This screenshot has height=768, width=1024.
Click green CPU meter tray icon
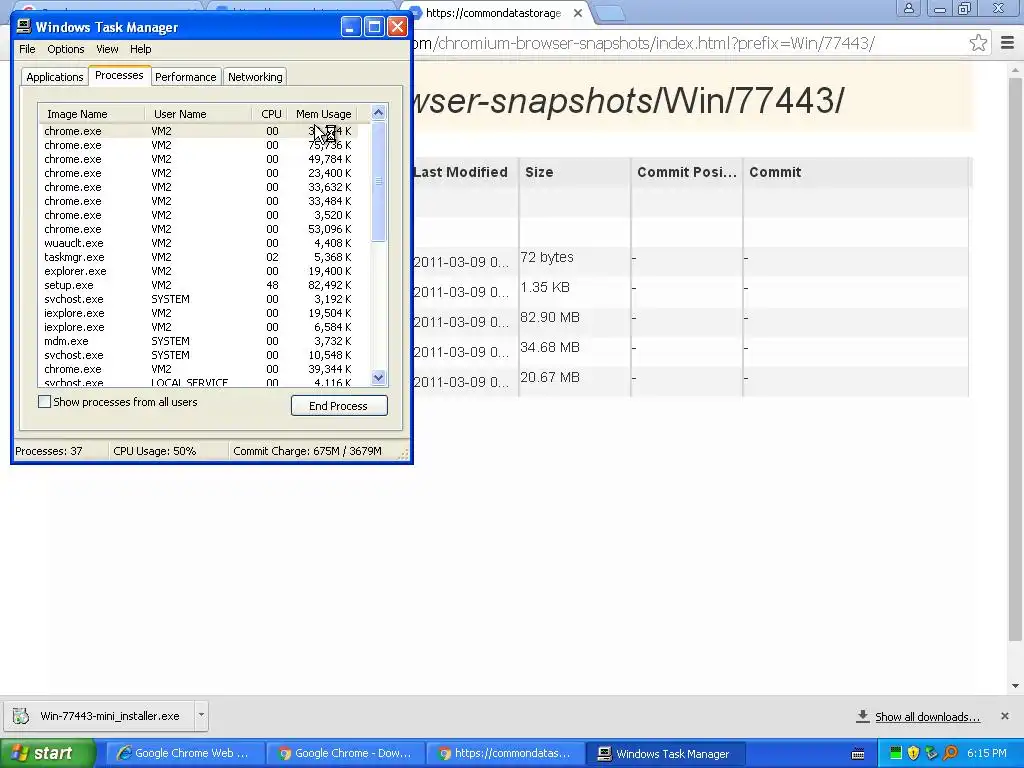[895, 754]
